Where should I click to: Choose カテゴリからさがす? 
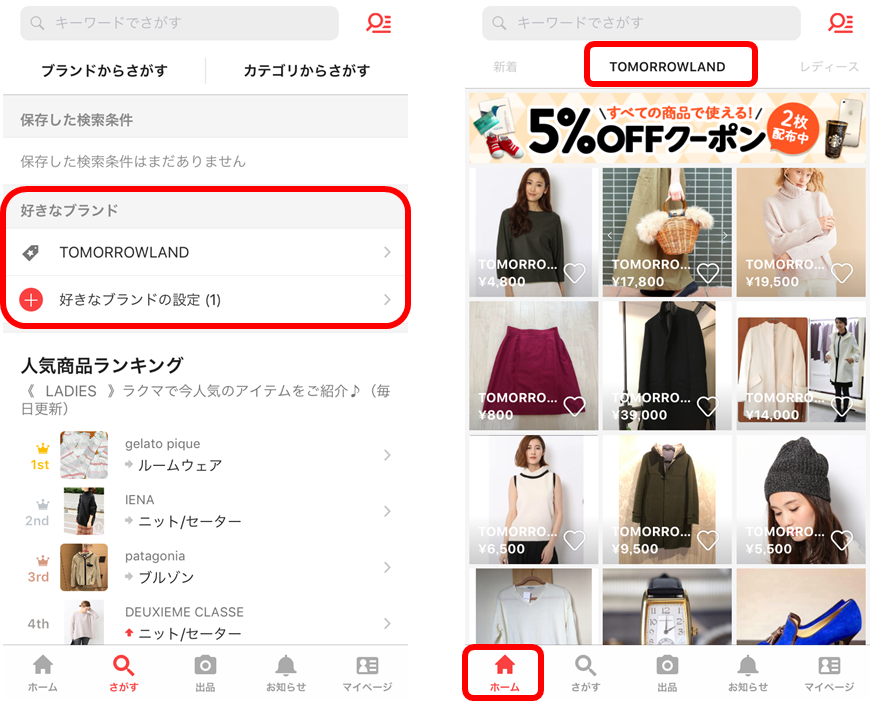point(307,70)
